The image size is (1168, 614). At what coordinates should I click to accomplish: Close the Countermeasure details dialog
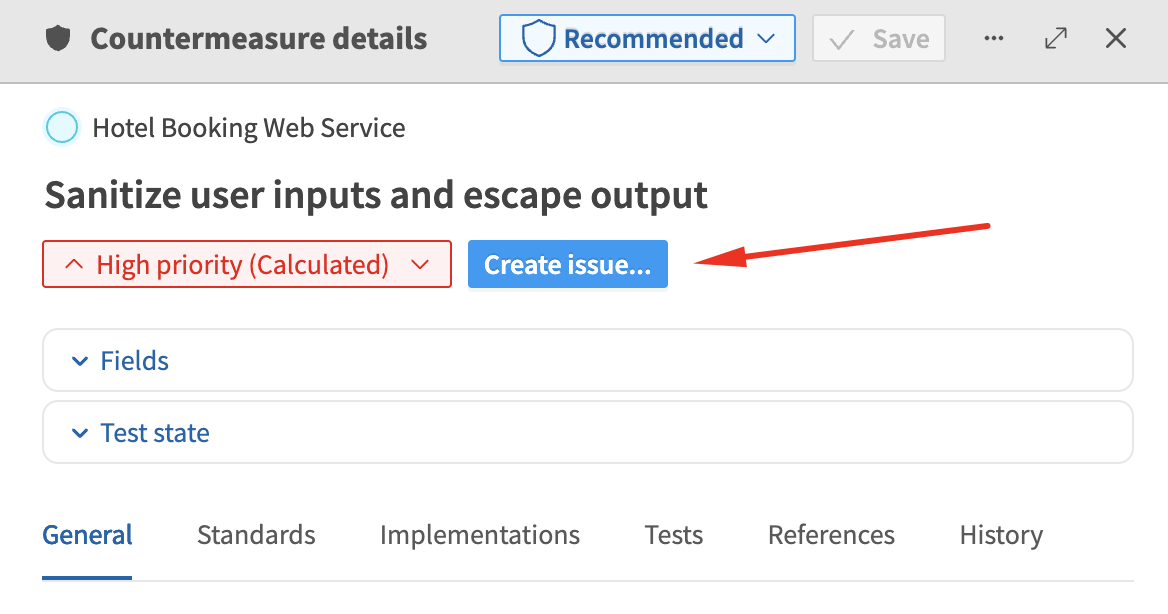click(x=1115, y=38)
